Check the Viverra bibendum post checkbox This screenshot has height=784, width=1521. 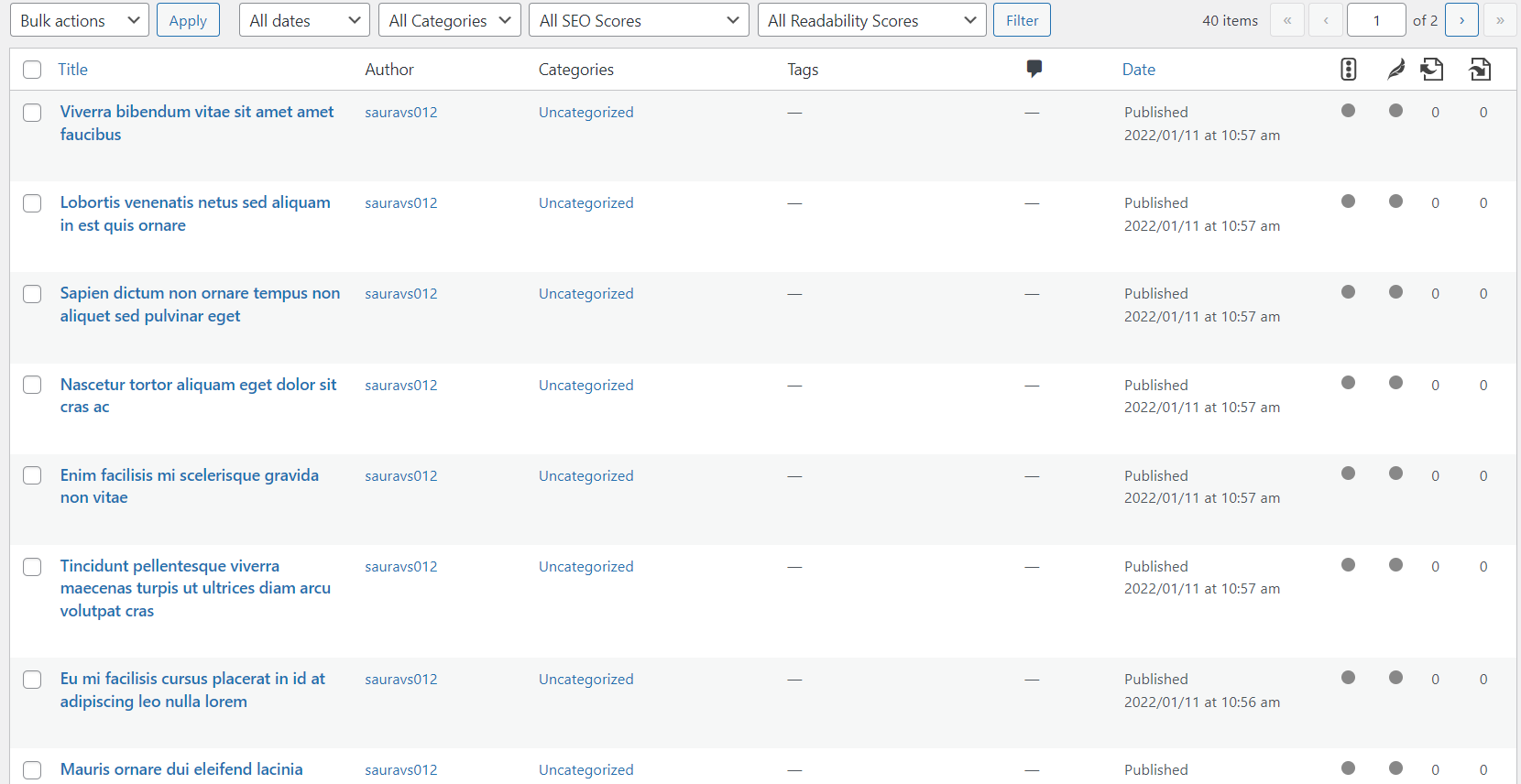tap(32, 113)
